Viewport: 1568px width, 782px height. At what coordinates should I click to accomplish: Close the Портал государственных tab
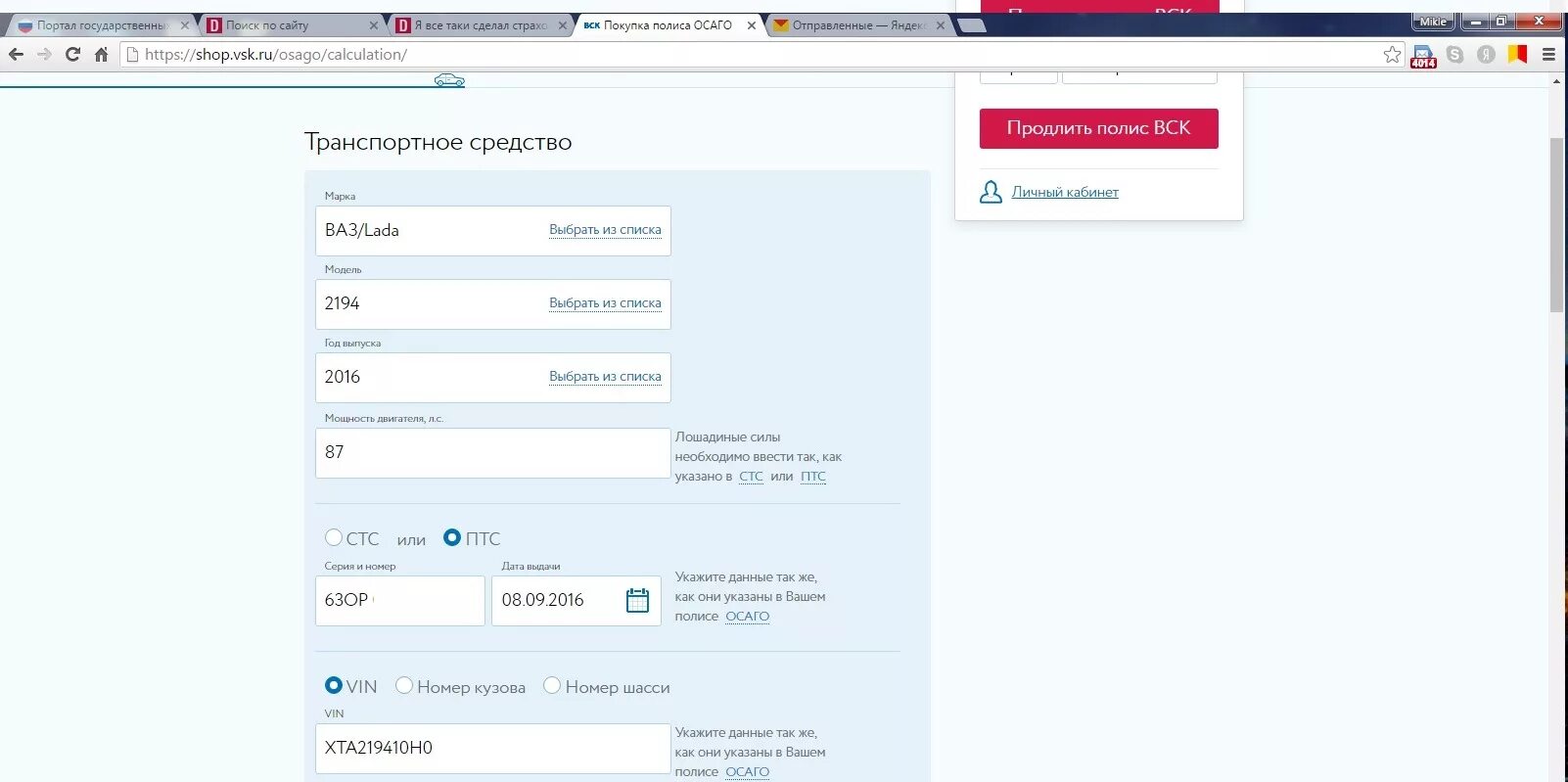click(x=185, y=25)
